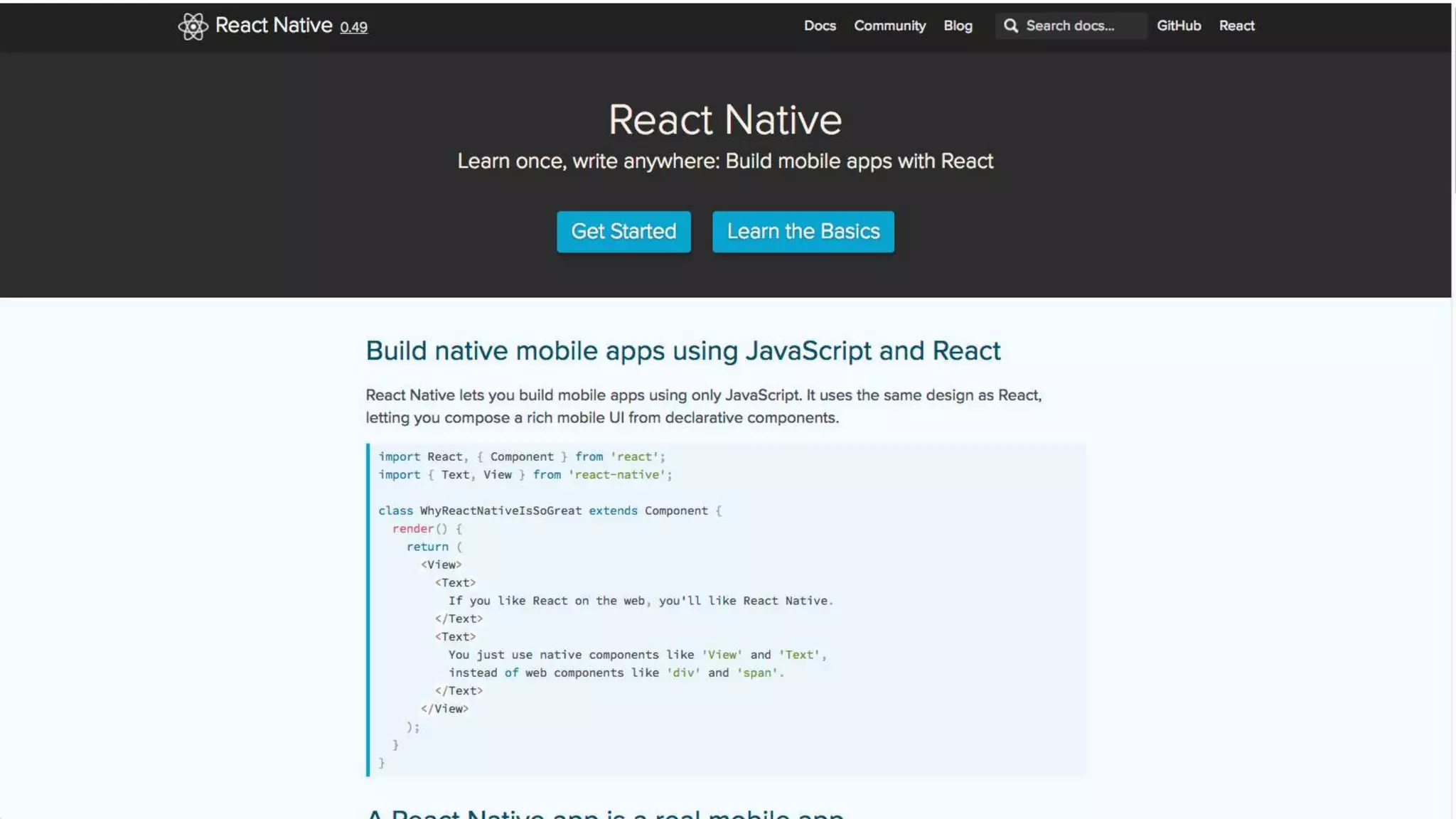Open the 0.49 version link
The height and width of the screenshot is (819, 1456).
(353, 27)
